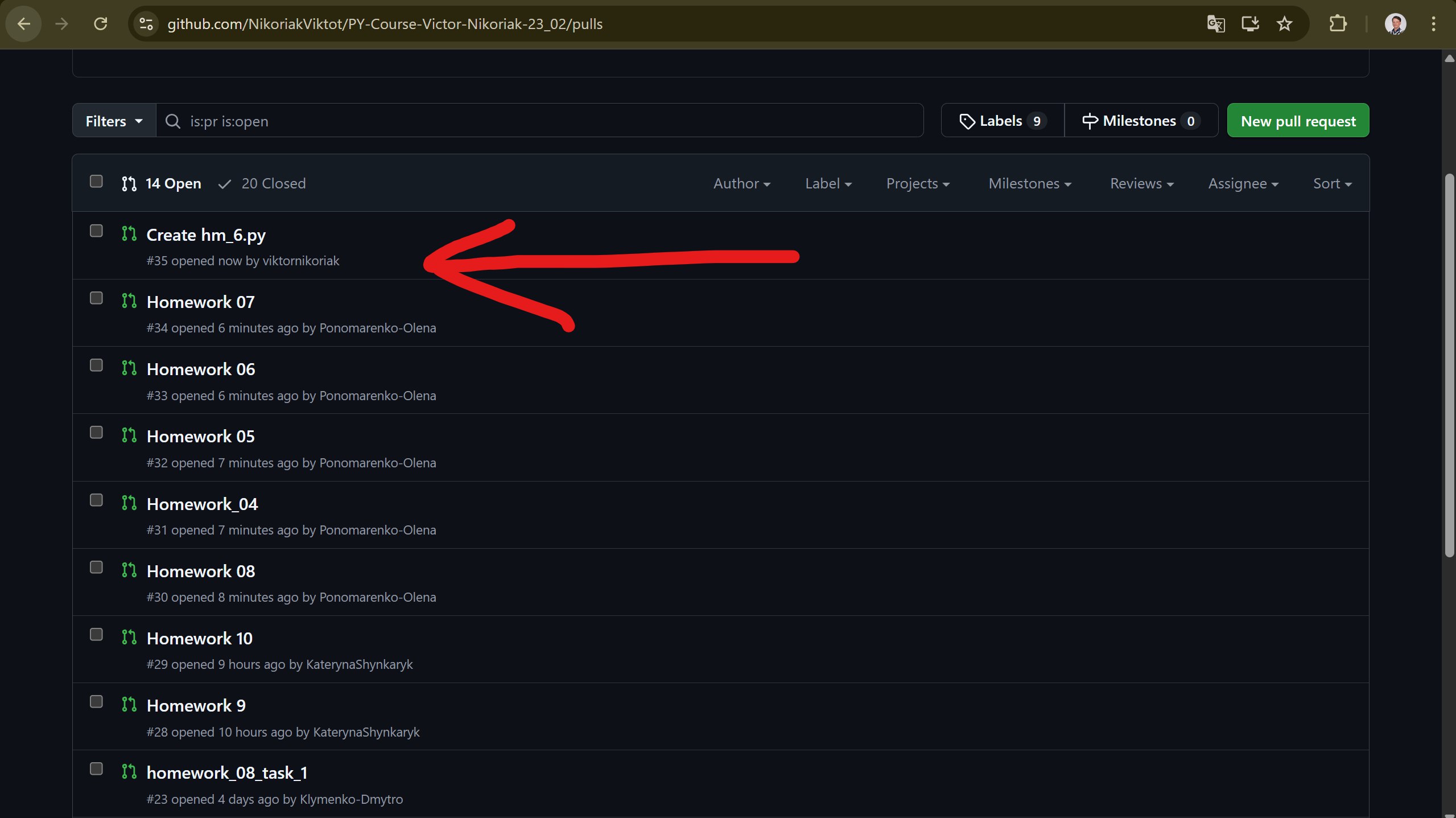Click the translate page icon
The width and height of the screenshot is (1456, 818).
1216,24
